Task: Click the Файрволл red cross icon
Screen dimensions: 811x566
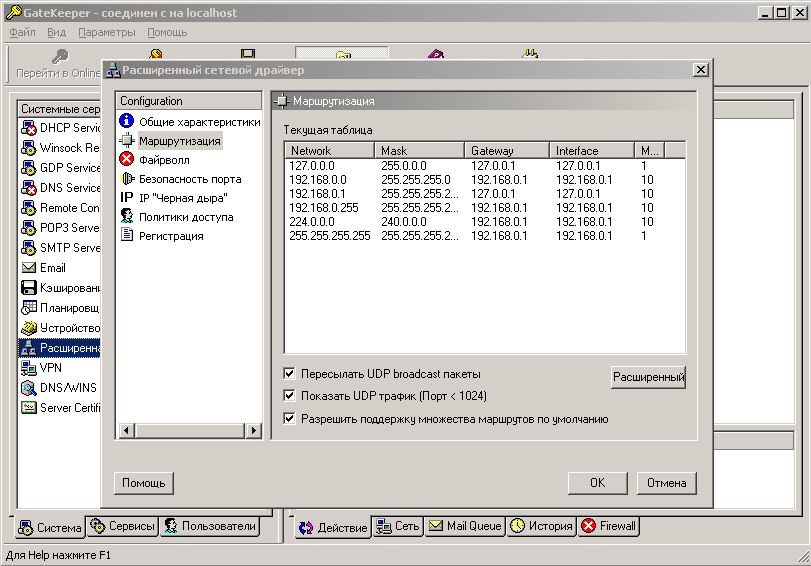Action: [x=127, y=159]
